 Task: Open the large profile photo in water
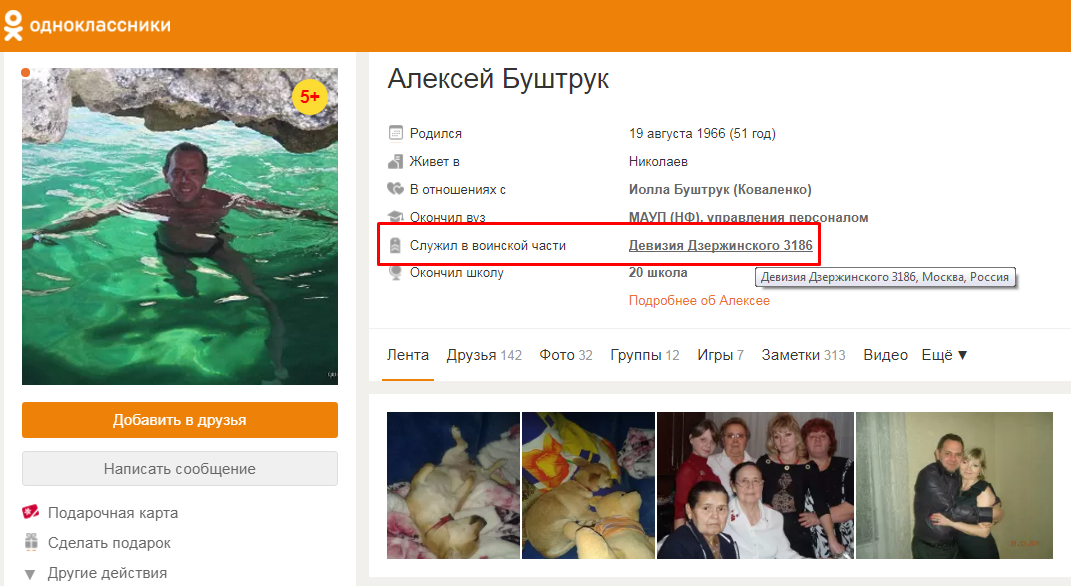coord(180,226)
